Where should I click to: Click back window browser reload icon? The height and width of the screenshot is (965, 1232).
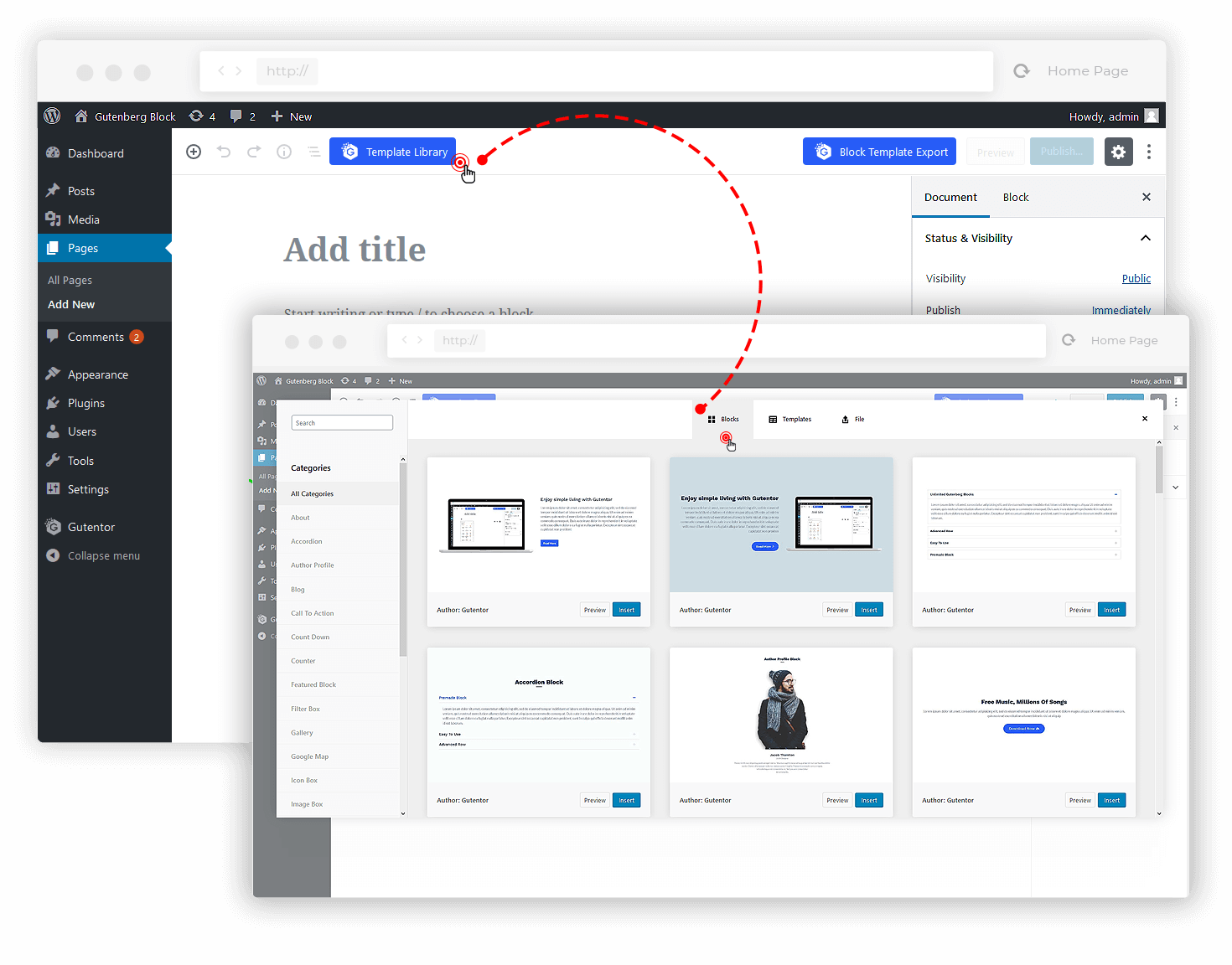[1022, 71]
